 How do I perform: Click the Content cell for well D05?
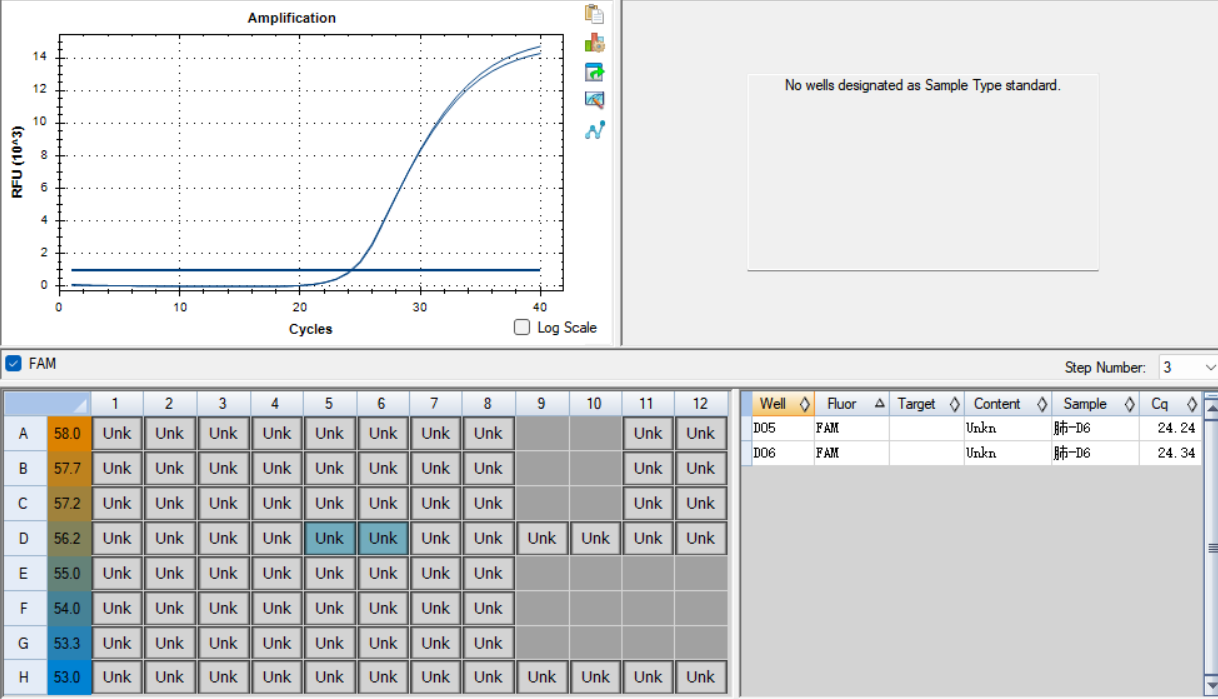pos(1008,428)
